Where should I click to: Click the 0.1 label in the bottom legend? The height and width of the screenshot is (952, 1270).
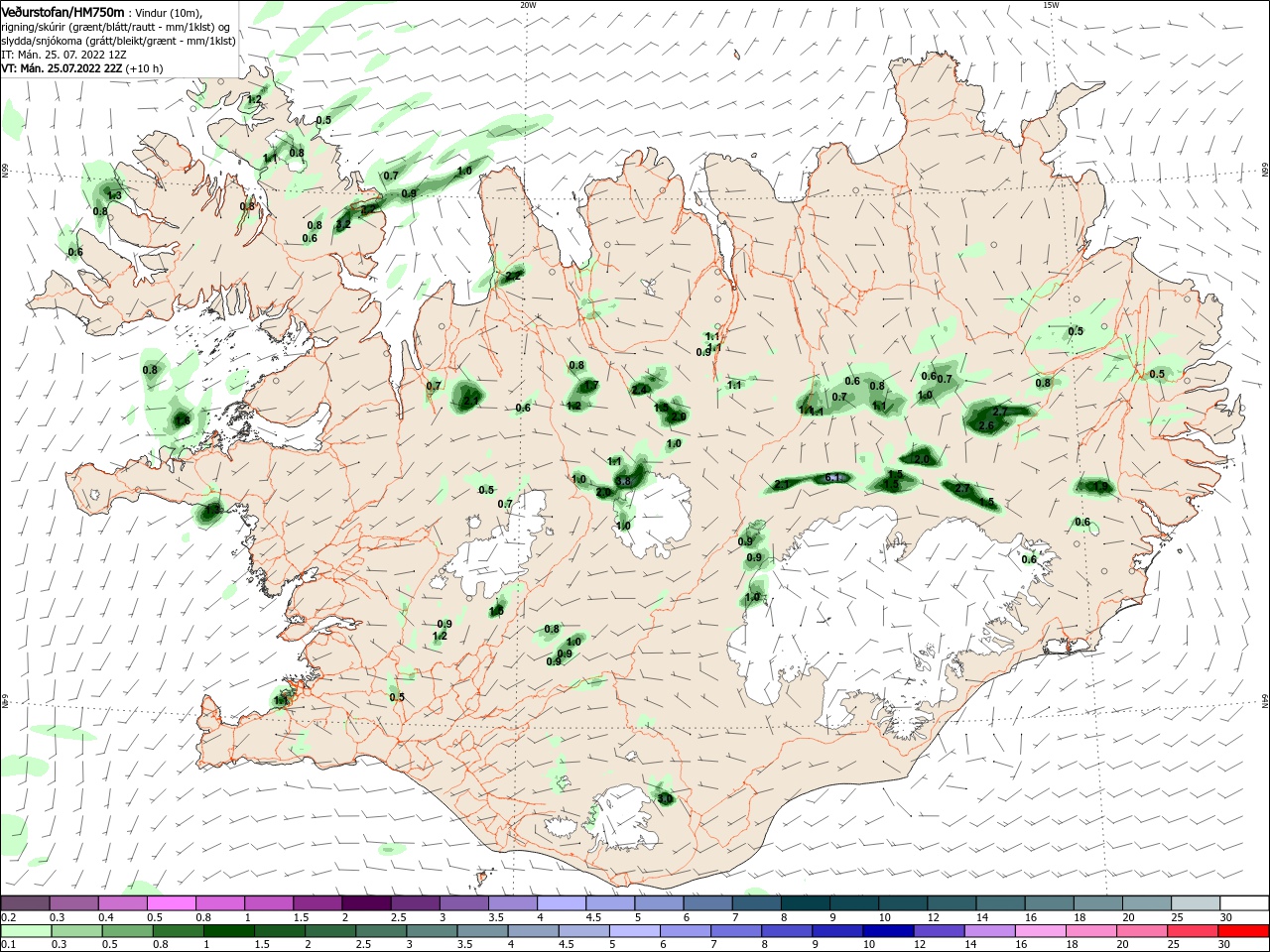coord(8,944)
